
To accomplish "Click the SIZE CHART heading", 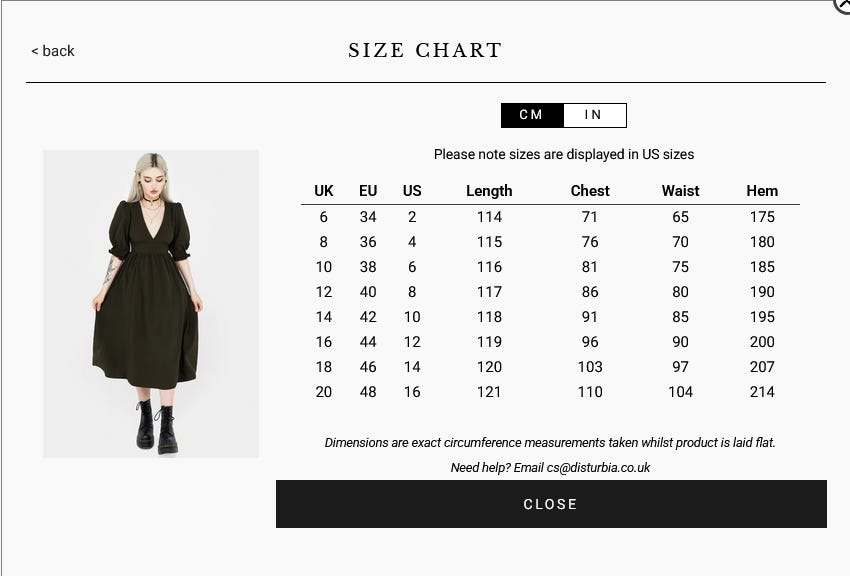I will pyautogui.click(x=425, y=50).
